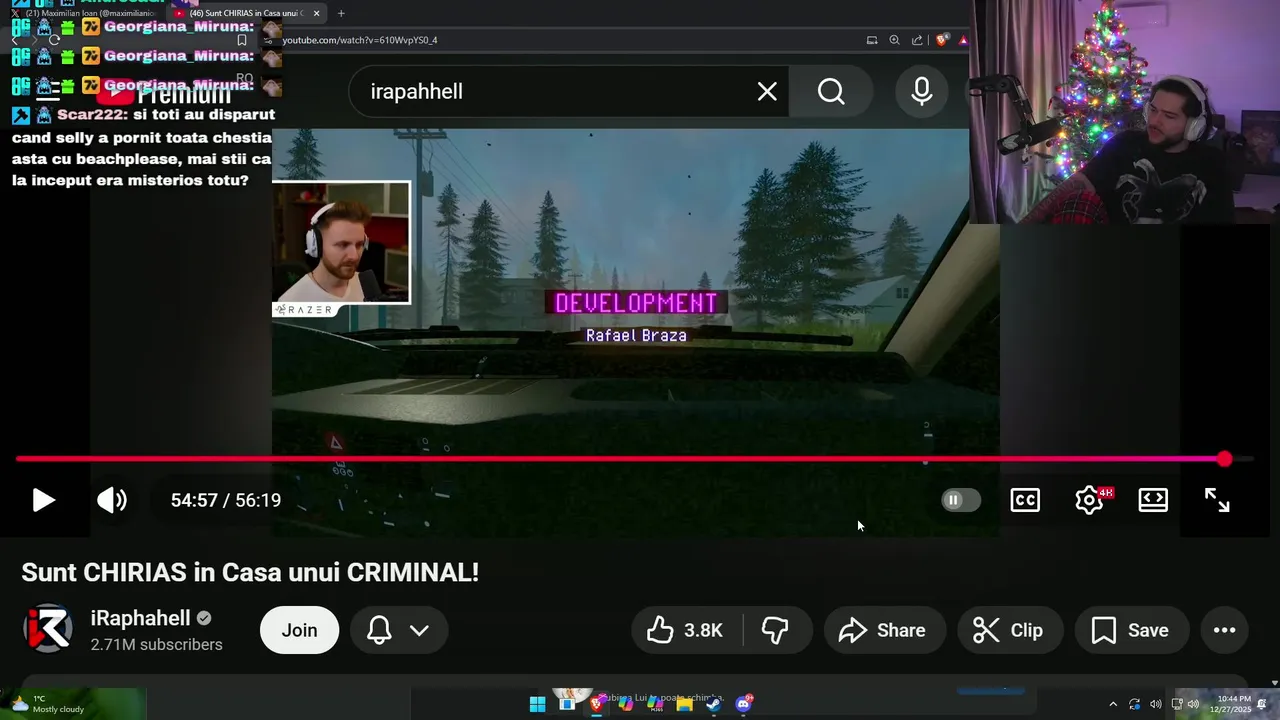Share the video
This screenshot has width=1280, height=720.
pyautogui.click(x=884, y=630)
